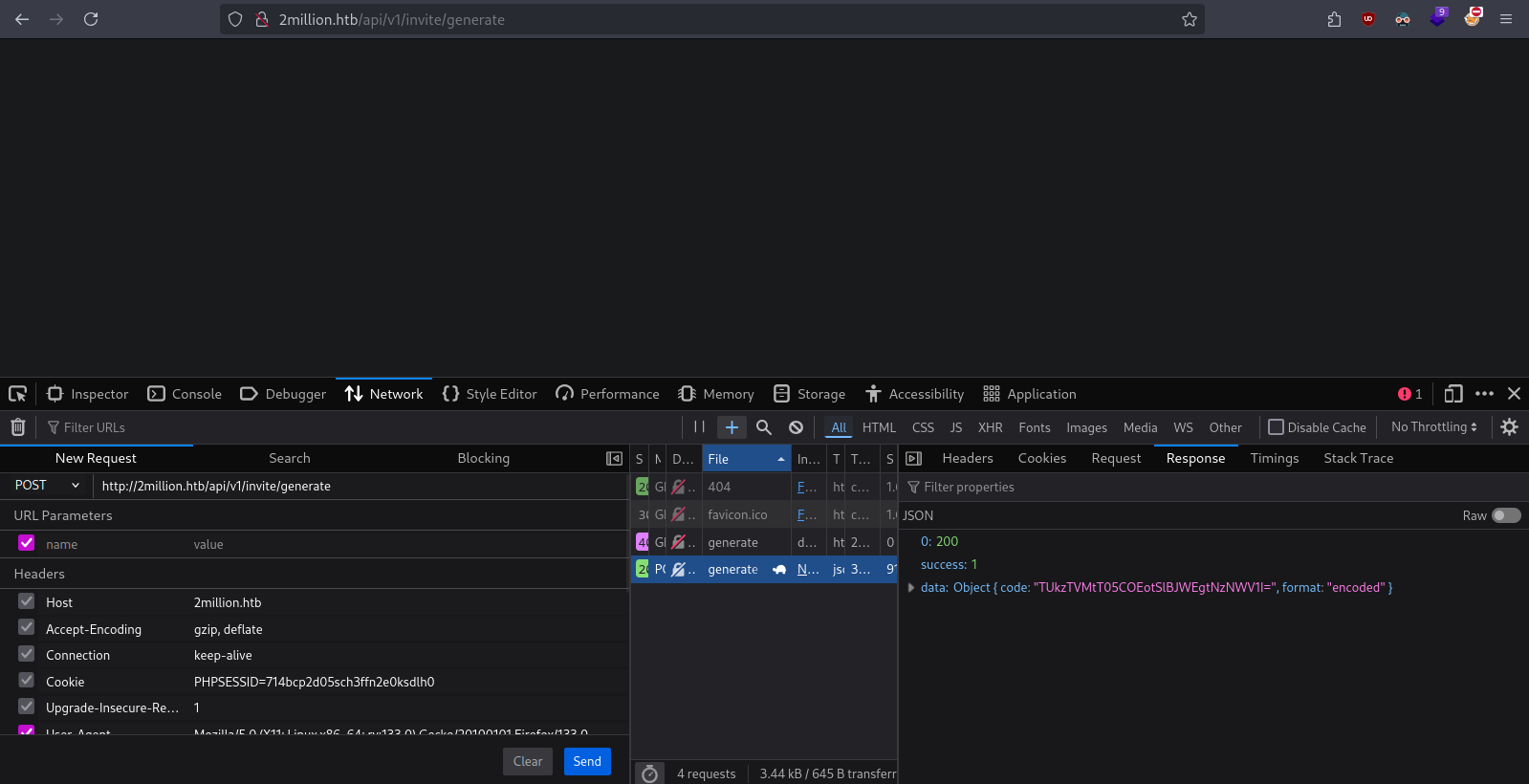Toggle the request details pane icon

[914, 459]
